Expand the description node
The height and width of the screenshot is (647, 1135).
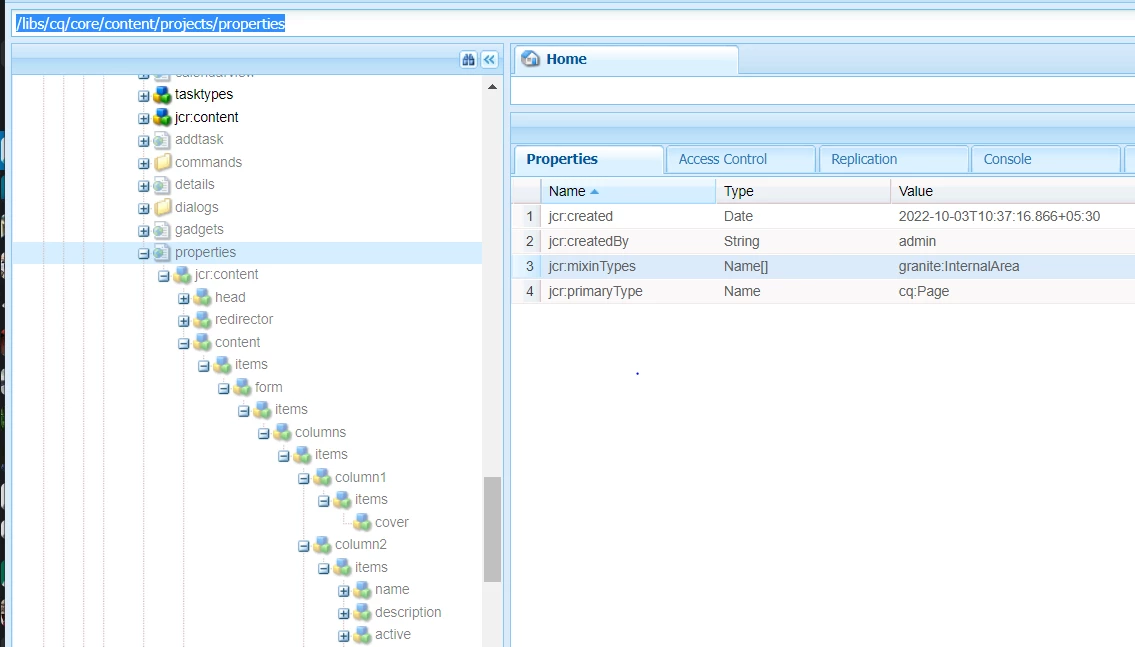[344, 614]
